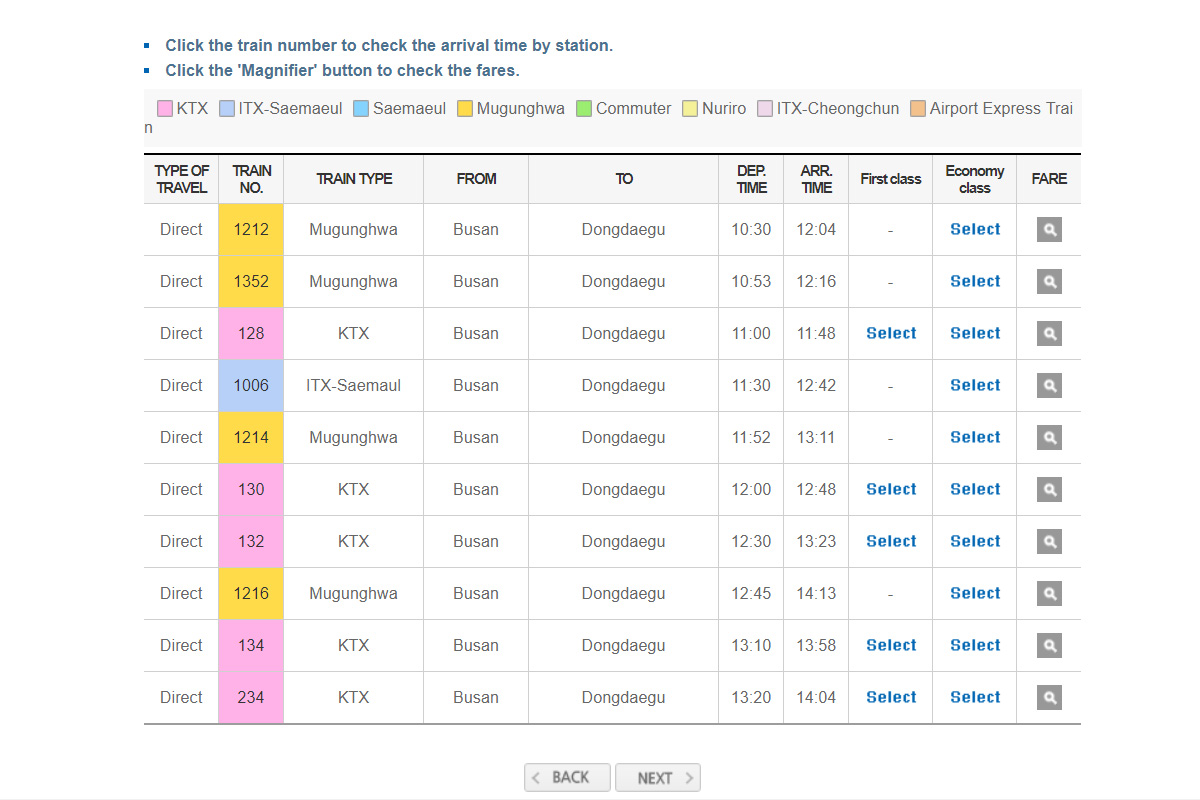Open fare magnifier for KTX 130
Screen dimensions: 1200x800
[x=1049, y=490]
